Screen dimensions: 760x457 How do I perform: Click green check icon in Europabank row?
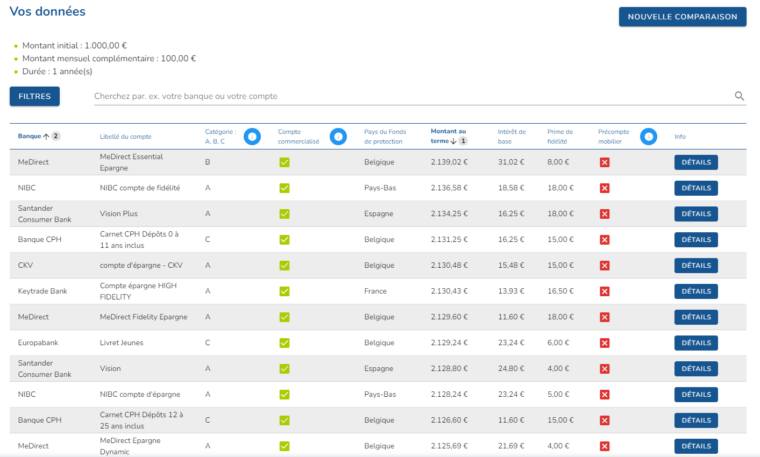pos(284,343)
